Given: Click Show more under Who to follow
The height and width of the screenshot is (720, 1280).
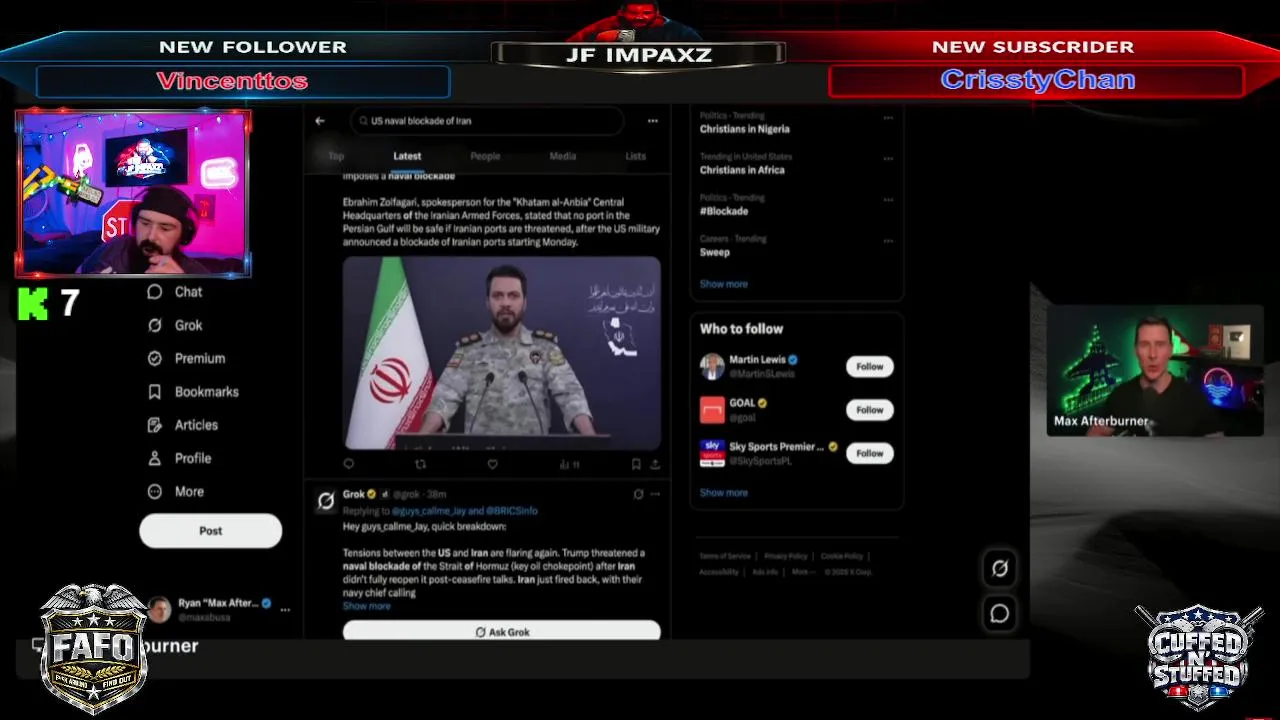Looking at the screenshot, I should pos(723,493).
